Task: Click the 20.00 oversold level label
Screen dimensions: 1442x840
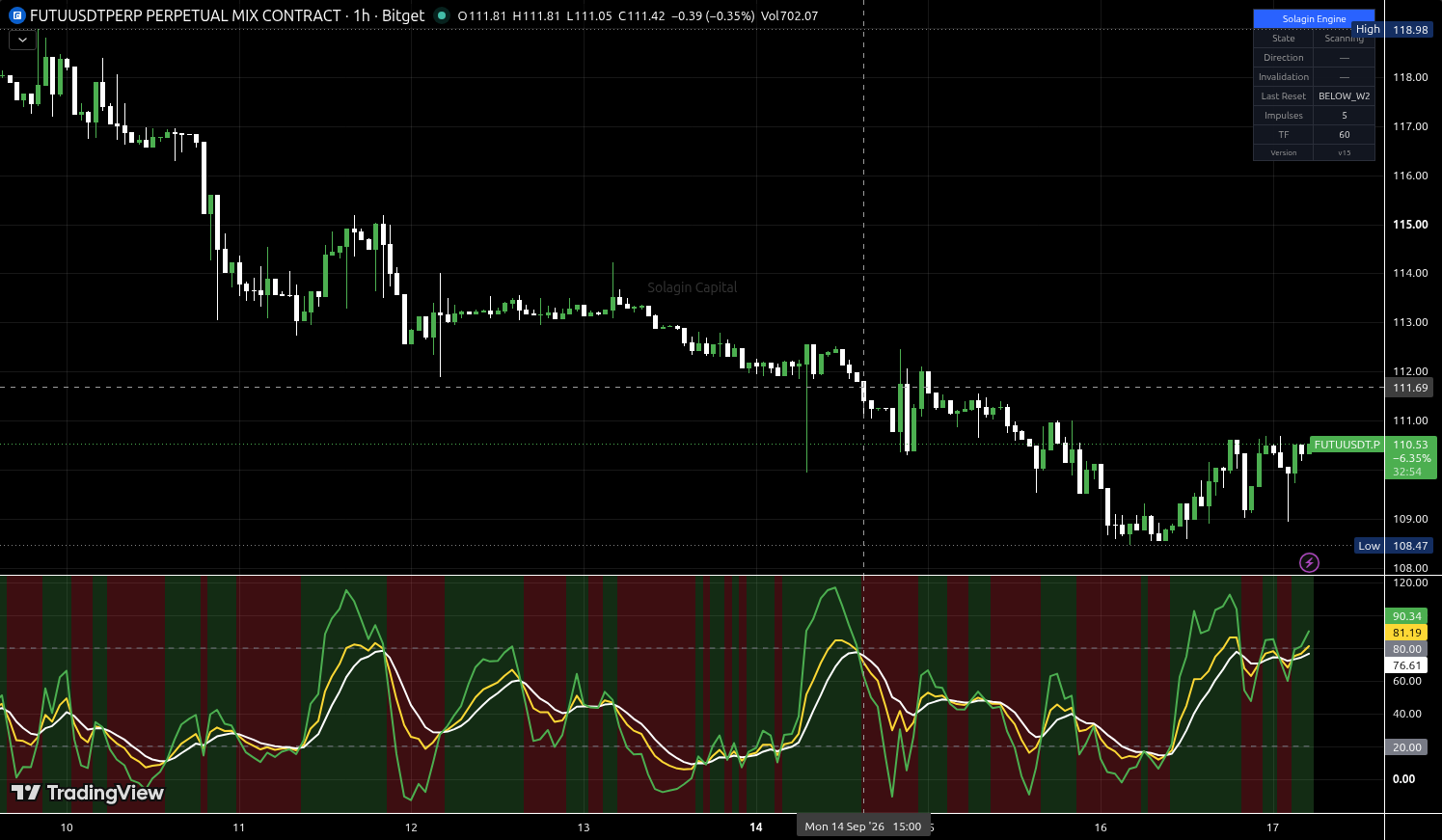Action: pos(1407,747)
